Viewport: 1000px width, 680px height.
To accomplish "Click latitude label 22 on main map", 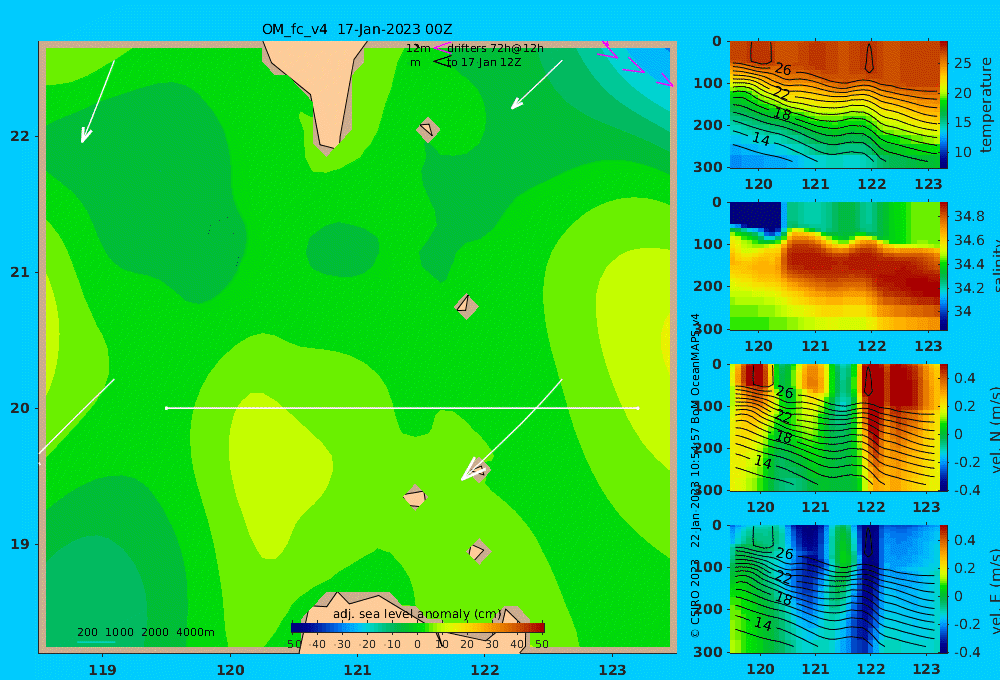I will 20,136.
